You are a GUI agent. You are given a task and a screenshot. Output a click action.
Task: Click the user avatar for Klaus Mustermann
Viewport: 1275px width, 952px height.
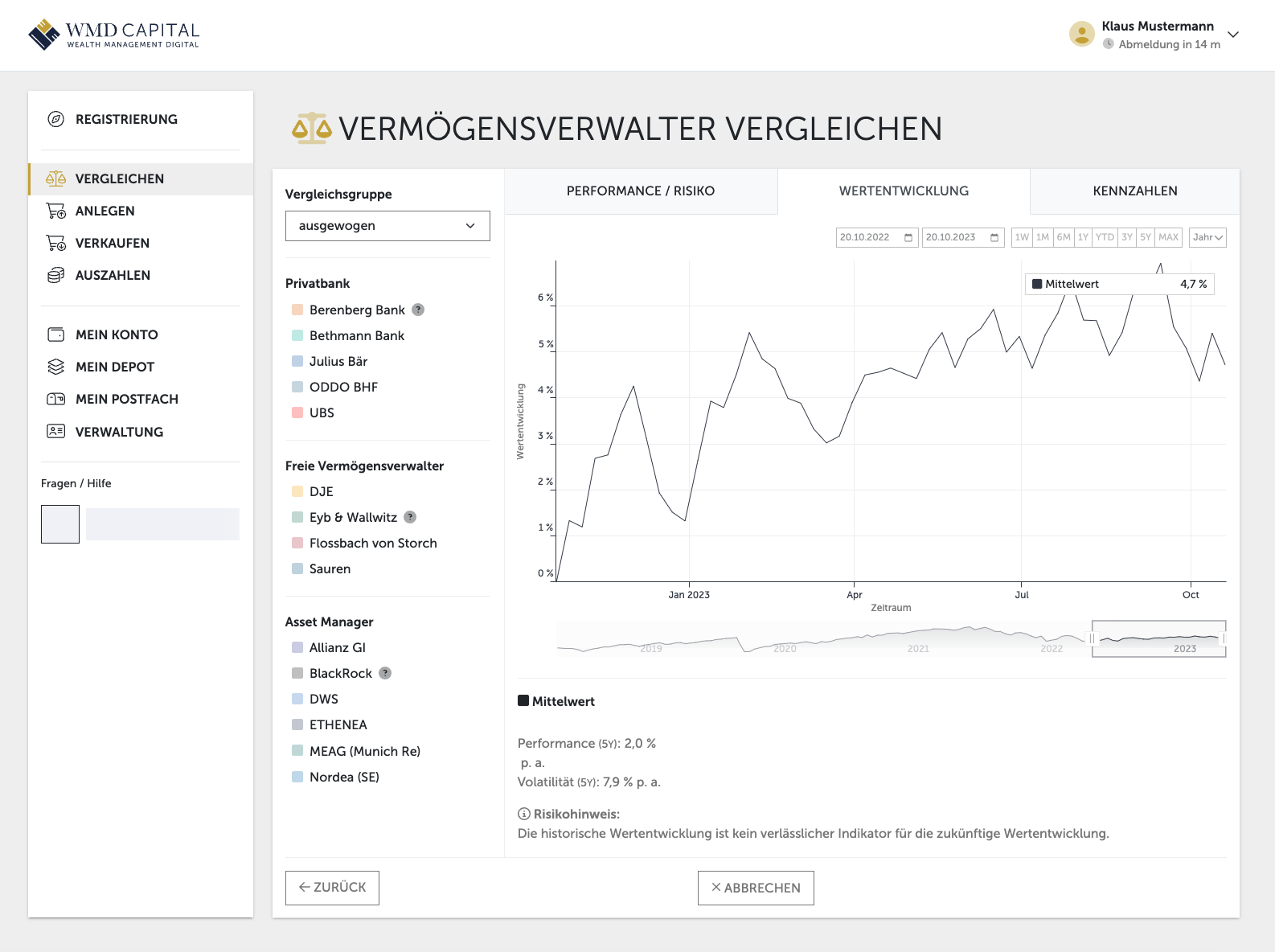pyautogui.click(x=1082, y=34)
